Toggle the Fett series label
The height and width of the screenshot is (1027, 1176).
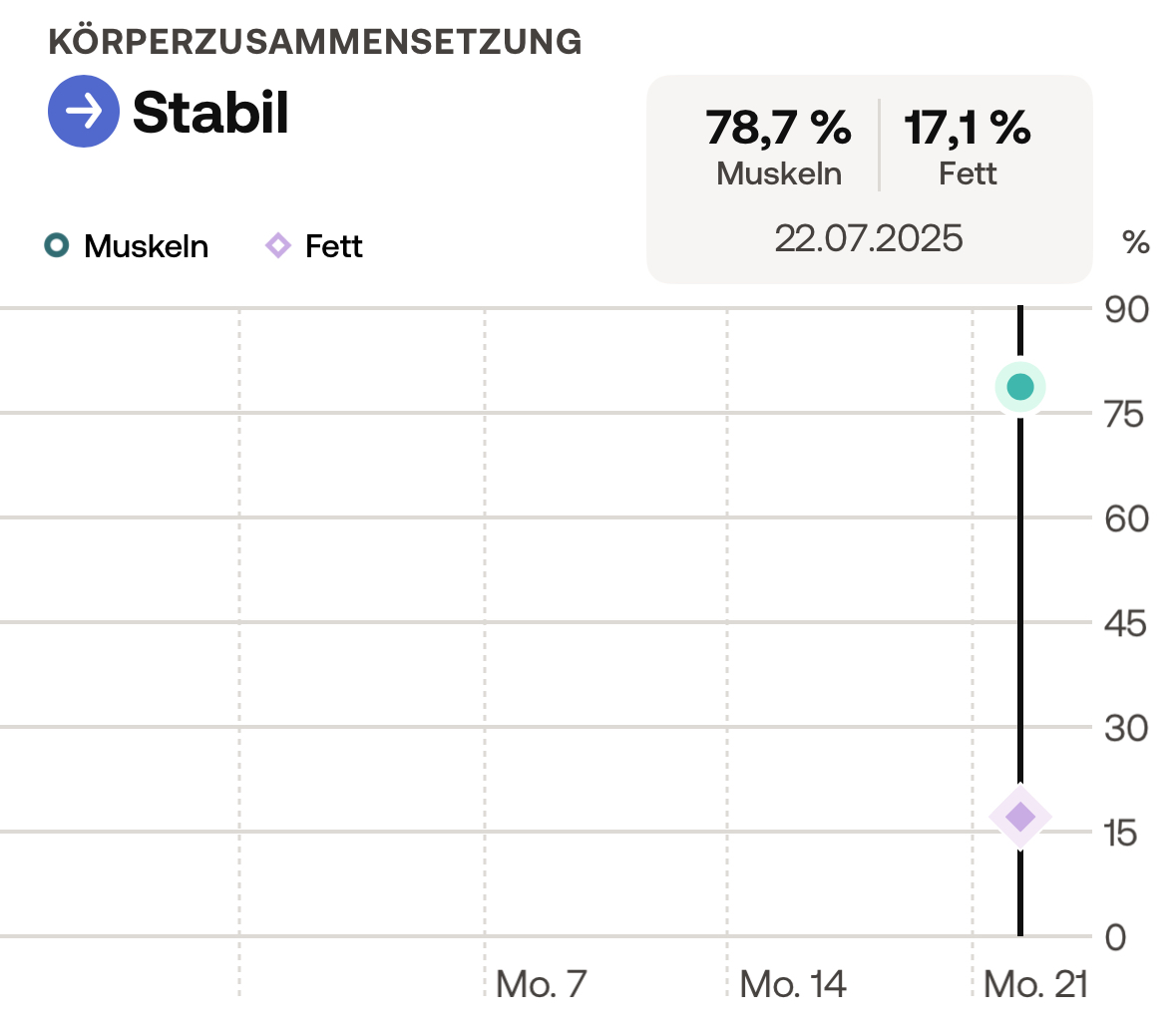click(x=334, y=246)
